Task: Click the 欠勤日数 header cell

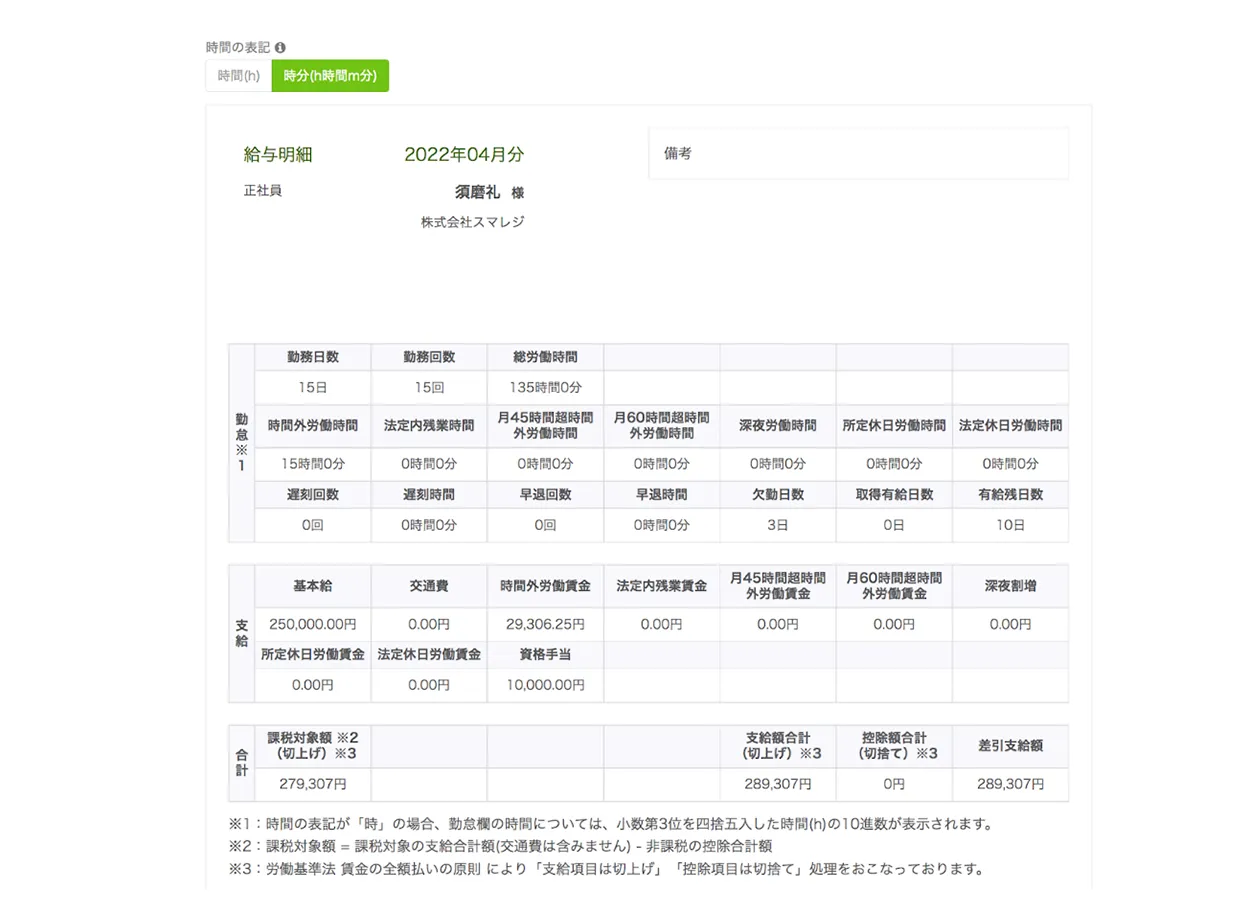Action: tap(778, 495)
